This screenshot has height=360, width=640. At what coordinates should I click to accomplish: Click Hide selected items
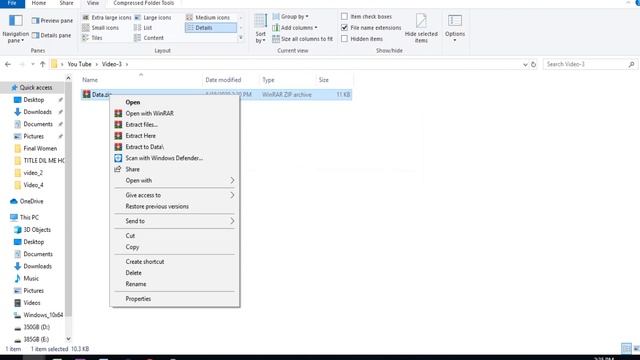point(421,28)
